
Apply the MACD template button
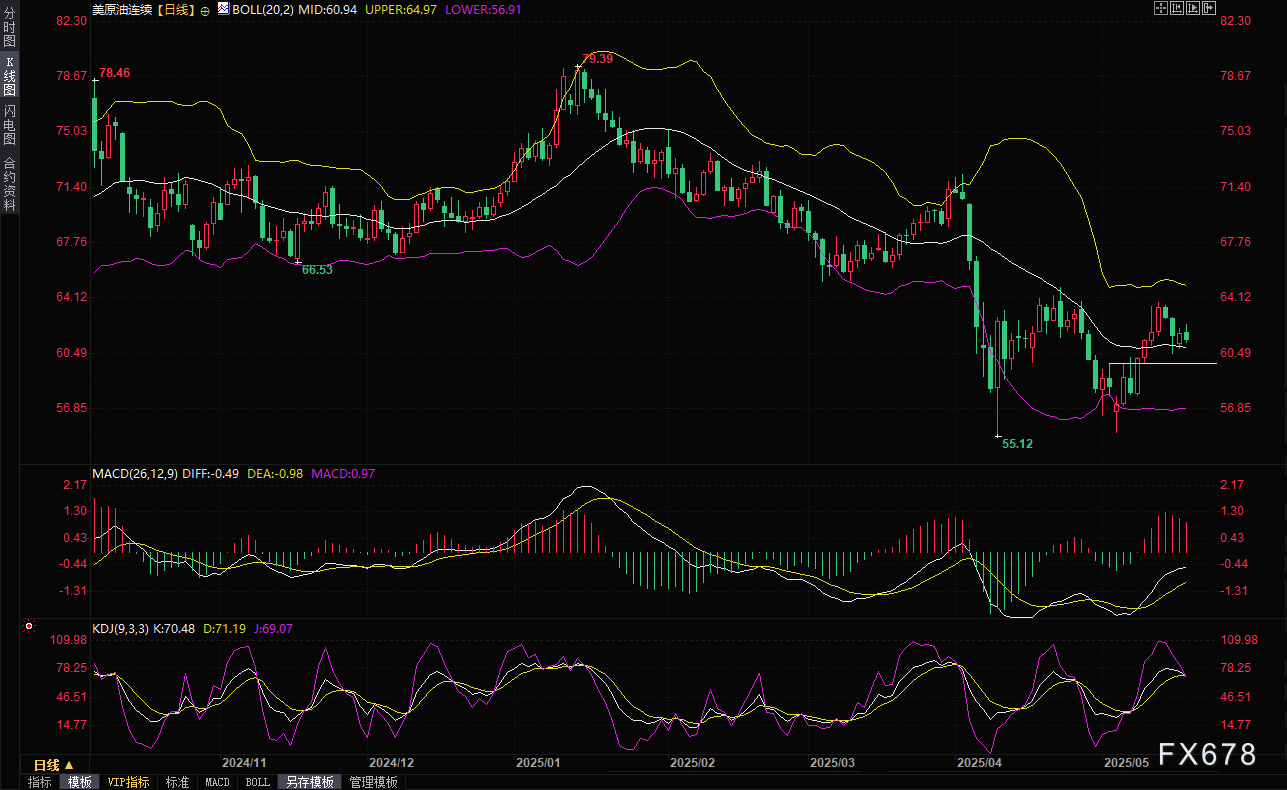click(217, 782)
